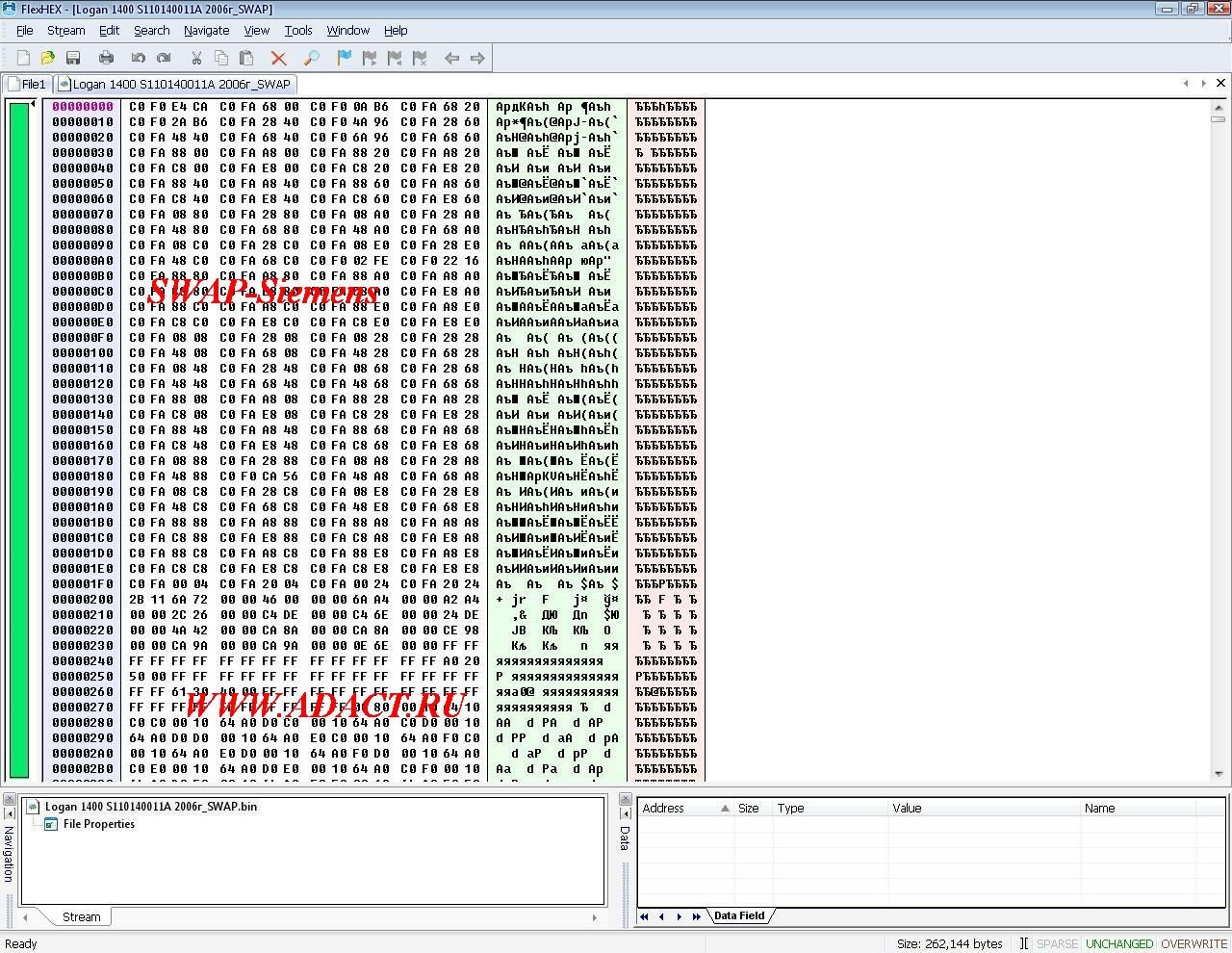
Task: Click address 00000000 in hex view
Action: coord(83,107)
